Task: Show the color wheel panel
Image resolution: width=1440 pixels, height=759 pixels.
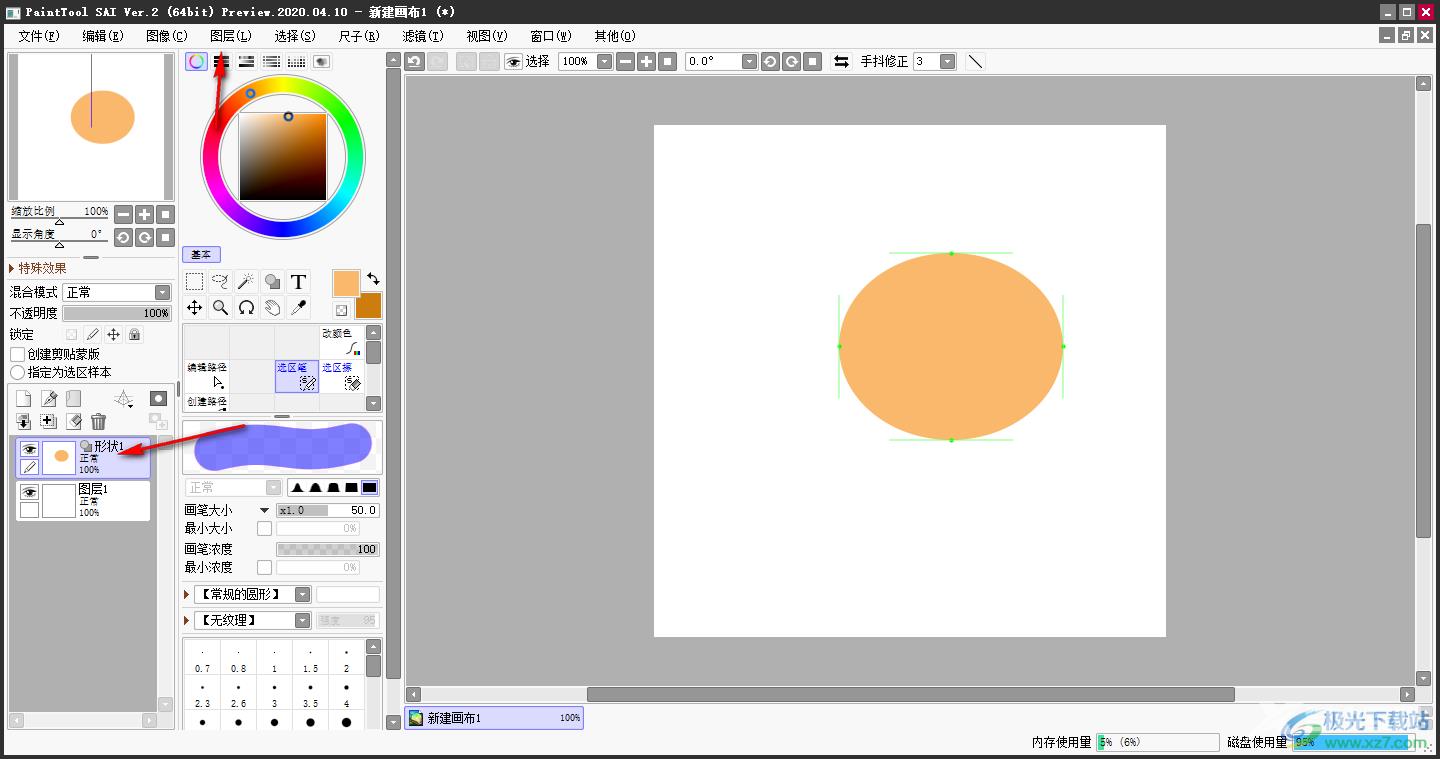Action: tap(197, 61)
